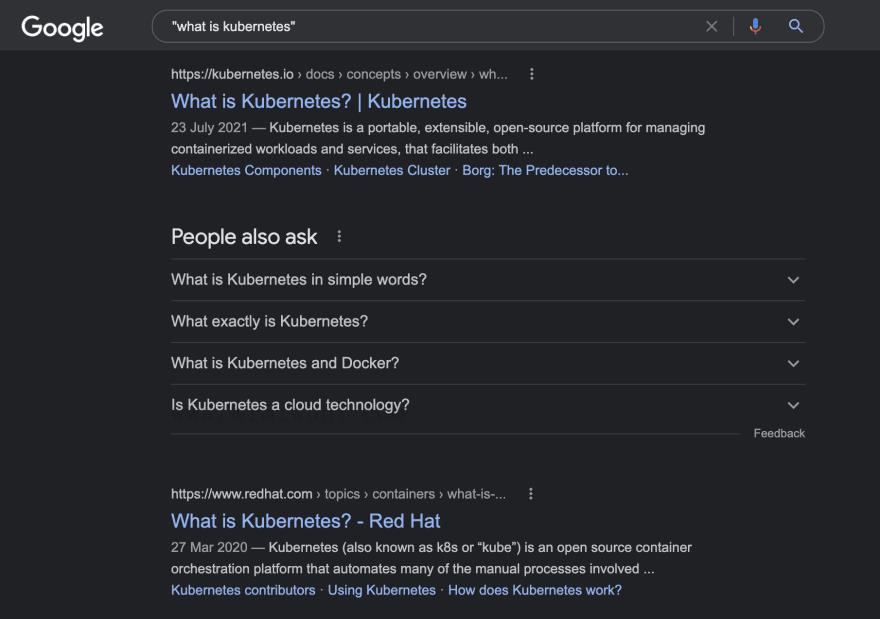Click the Feedback link
The height and width of the screenshot is (619, 880).
(x=779, y=433)
